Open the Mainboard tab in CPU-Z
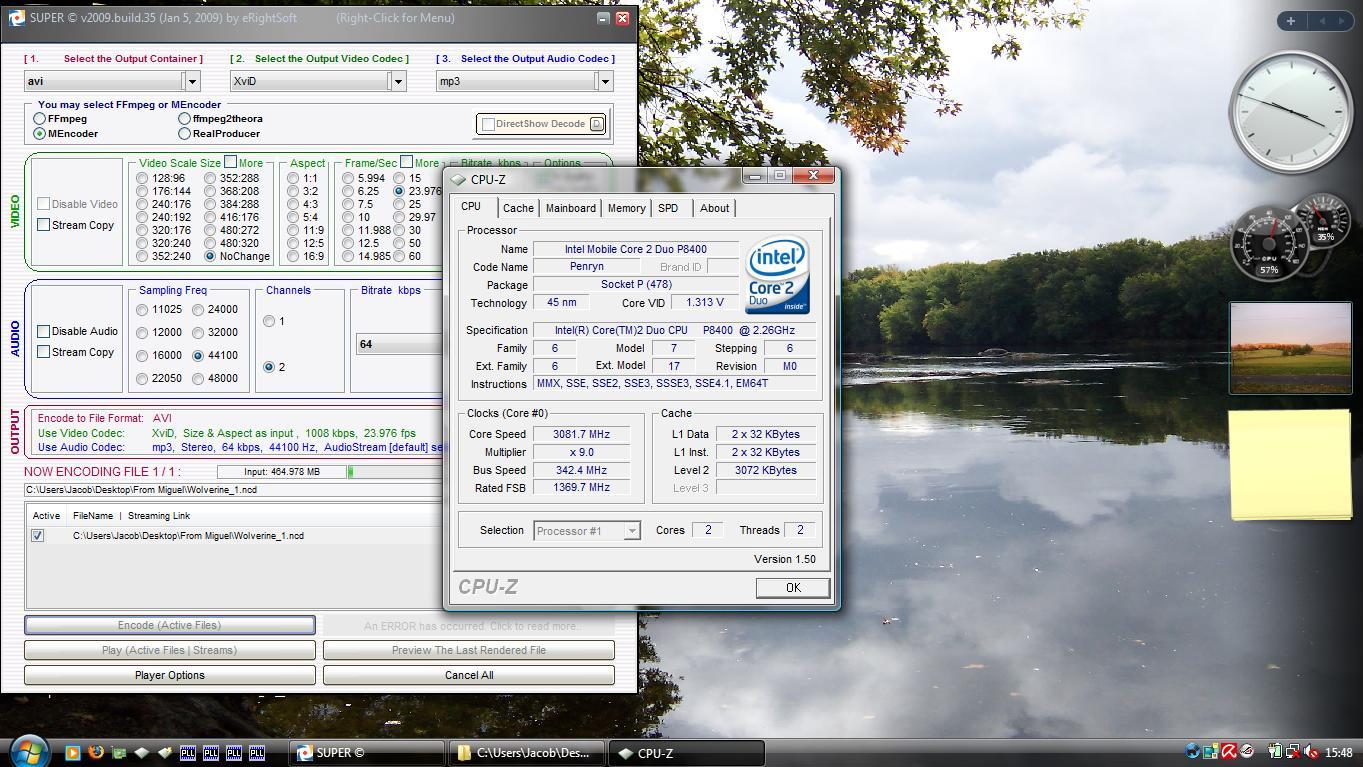The image size is (1363, 767). pos(571,208)
